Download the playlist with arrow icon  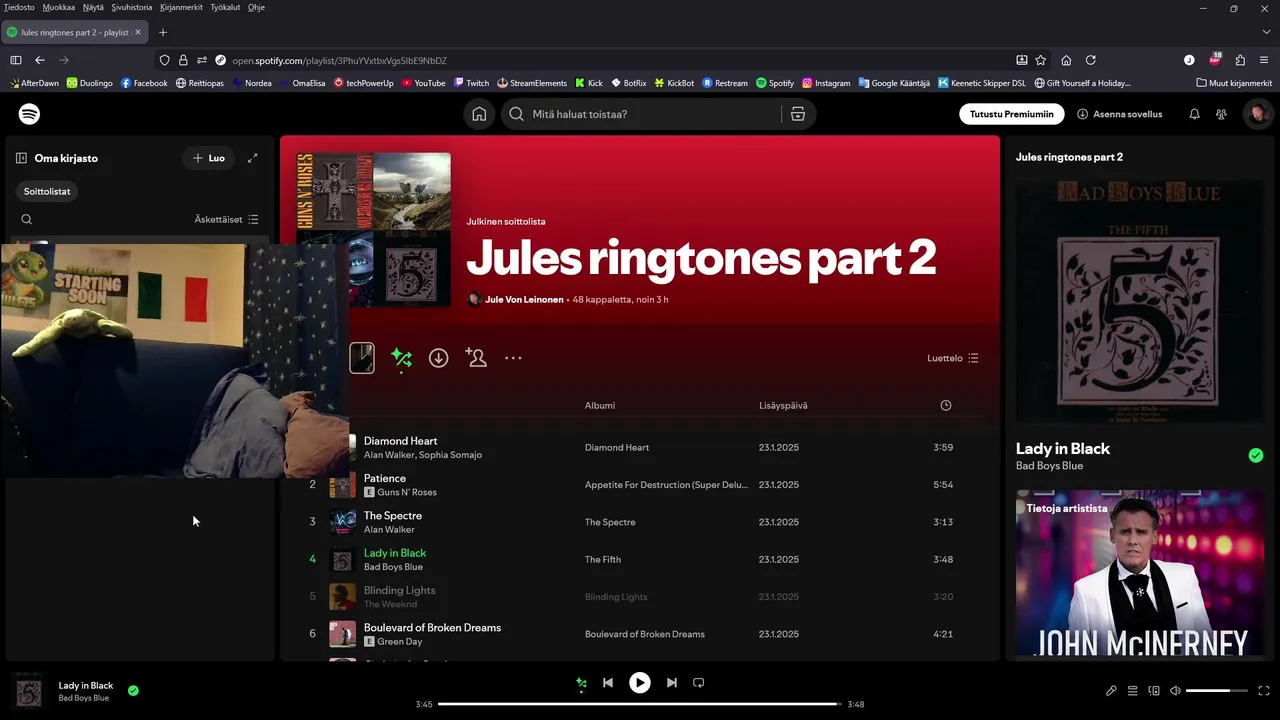click(x=438, y=358)
